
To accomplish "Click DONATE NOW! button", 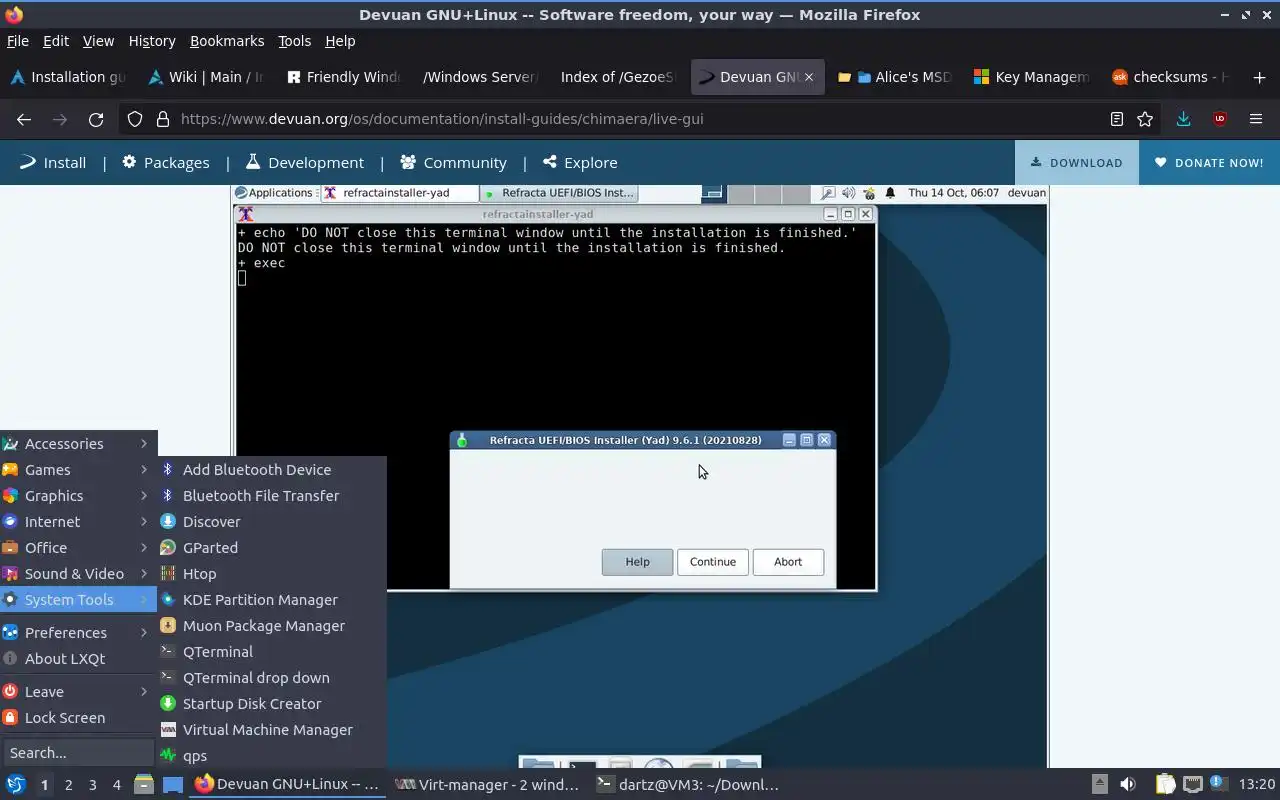I will [x=1209, y=163].
